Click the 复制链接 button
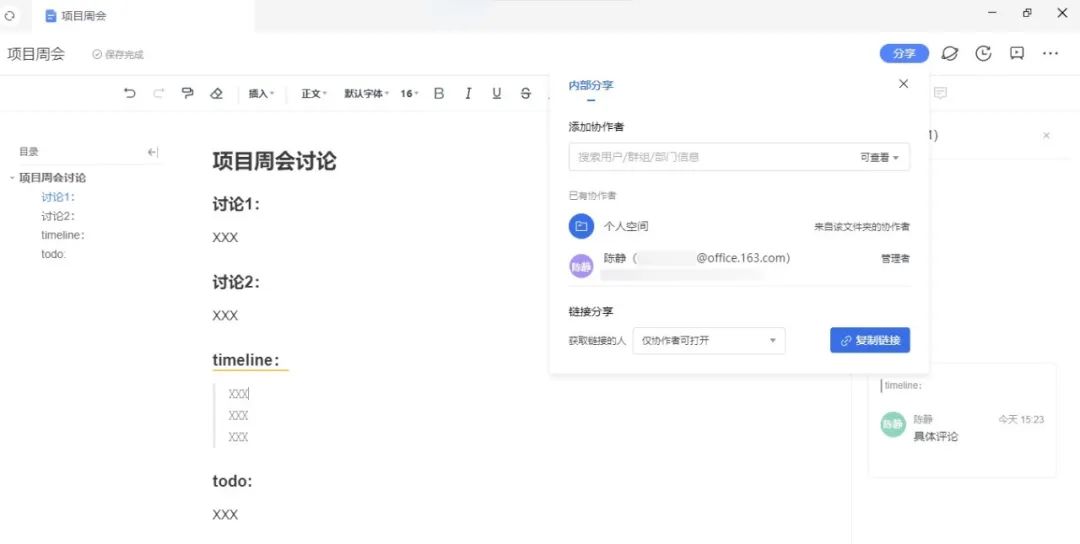 (869, 341)
